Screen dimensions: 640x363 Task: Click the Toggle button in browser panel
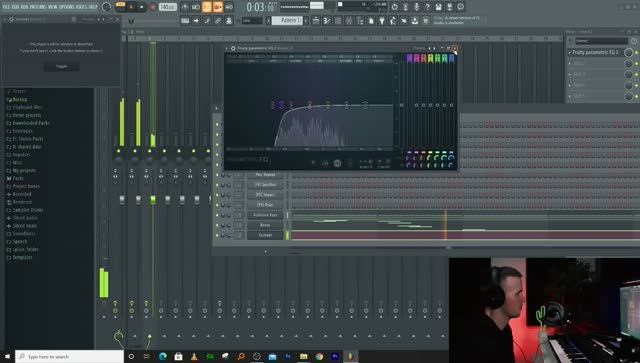click(x=61, y=66)
